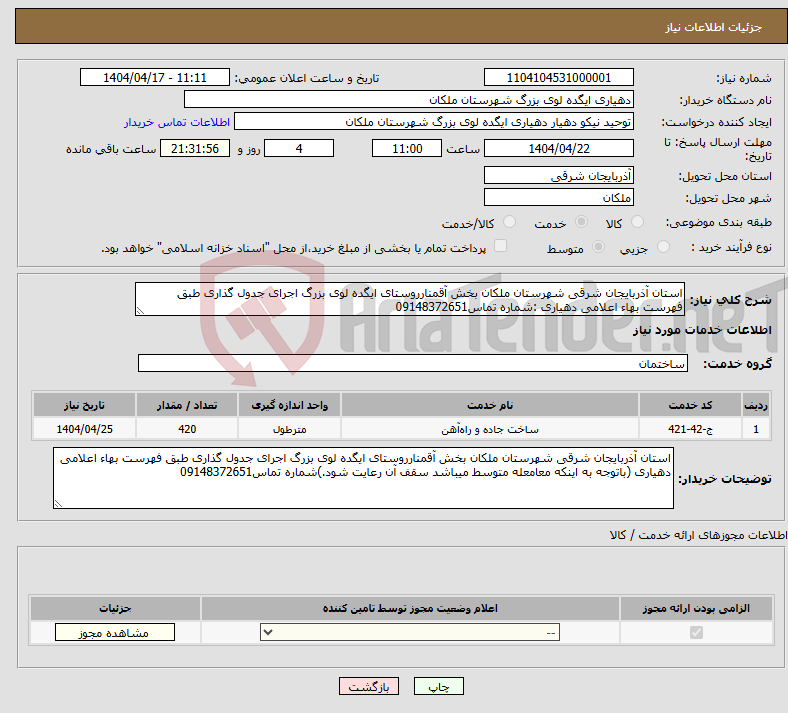Click the unit cell مترطول
788x713 pixels.
(289, 429)
